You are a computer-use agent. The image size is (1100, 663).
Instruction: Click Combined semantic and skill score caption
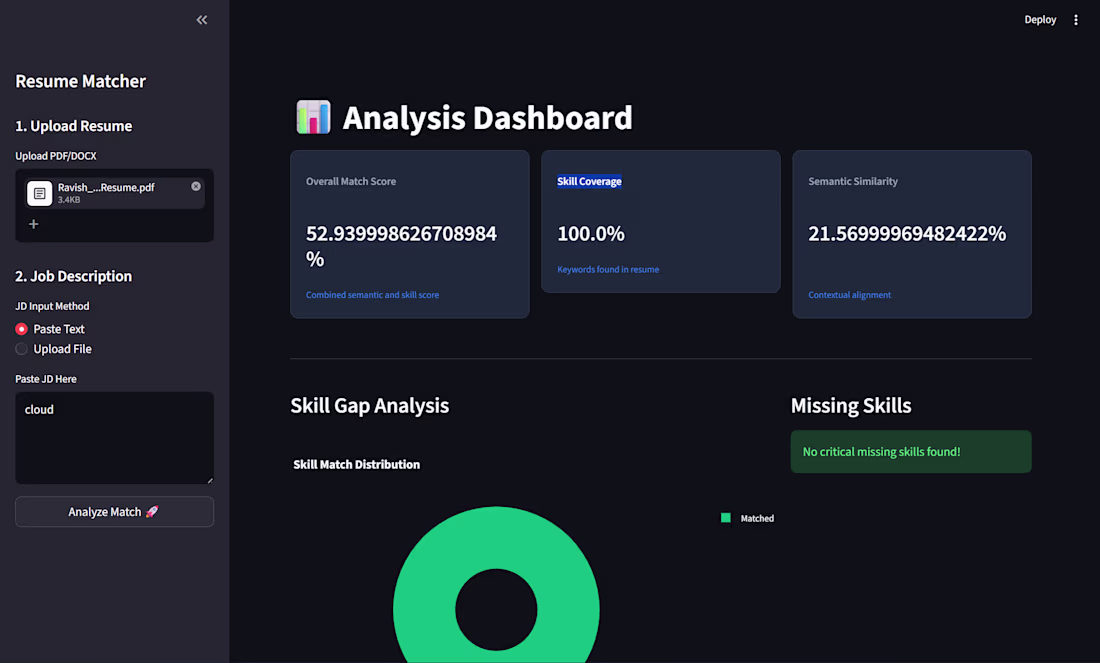click(373, 295)
